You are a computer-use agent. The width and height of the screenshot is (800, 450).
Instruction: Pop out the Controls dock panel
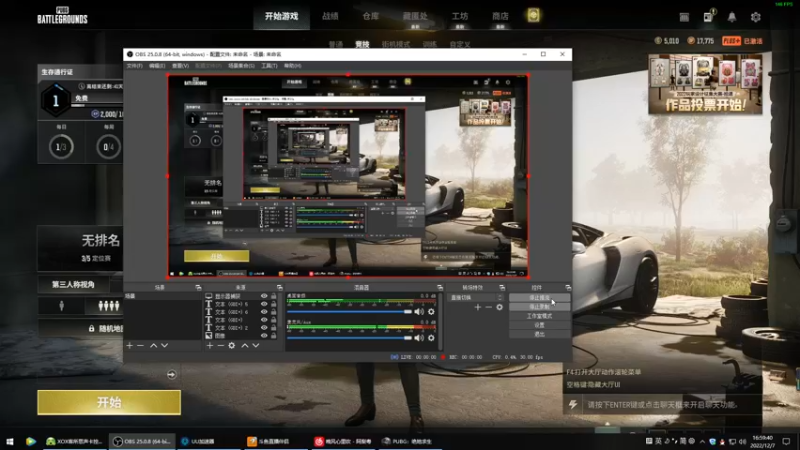point(568,288)
